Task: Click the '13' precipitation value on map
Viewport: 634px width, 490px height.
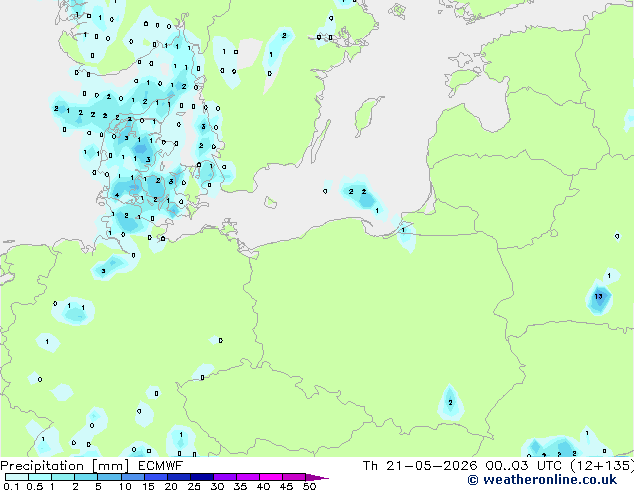Action: (x=598, y=296)
